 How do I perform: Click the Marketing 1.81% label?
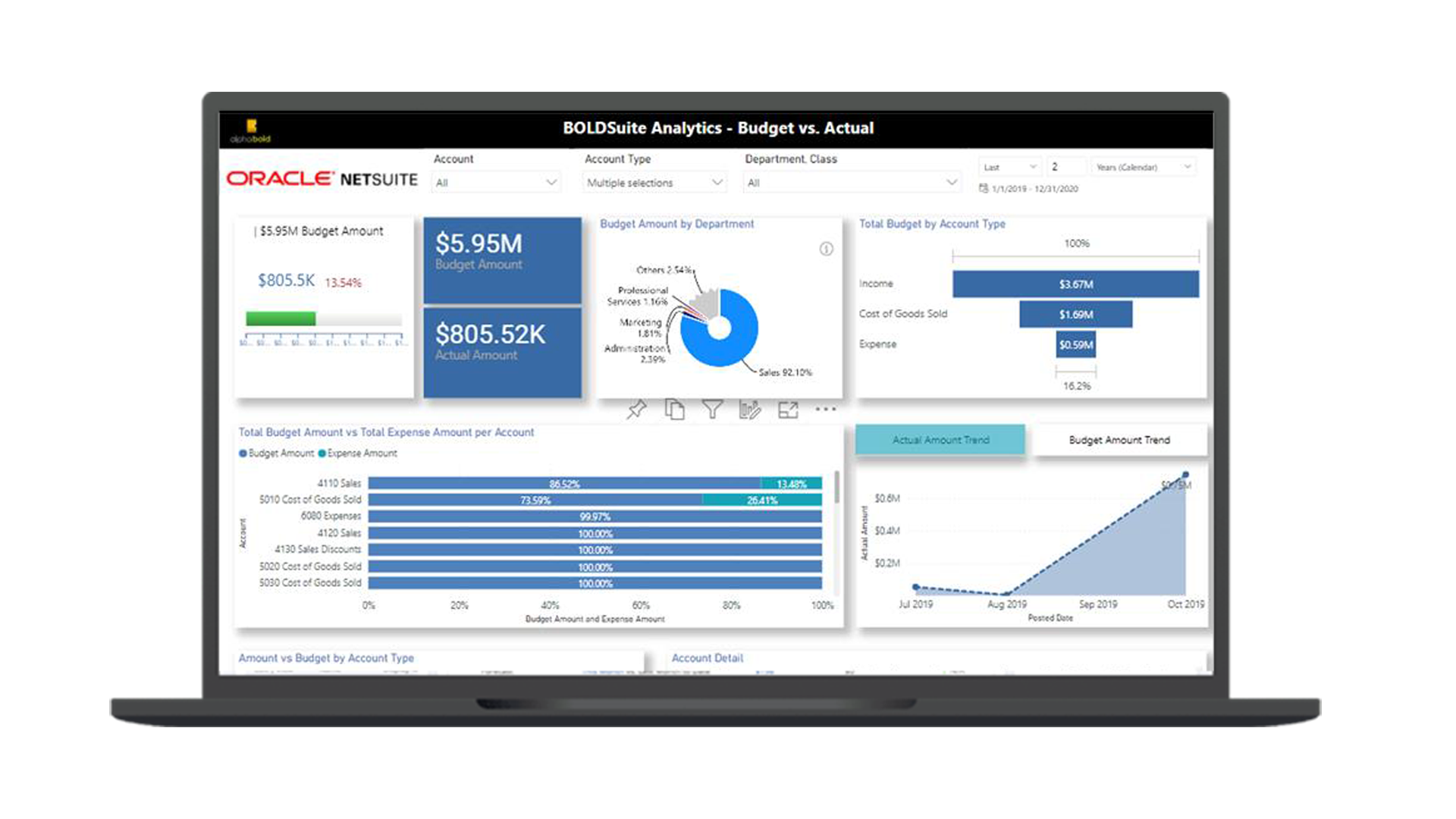641,328
